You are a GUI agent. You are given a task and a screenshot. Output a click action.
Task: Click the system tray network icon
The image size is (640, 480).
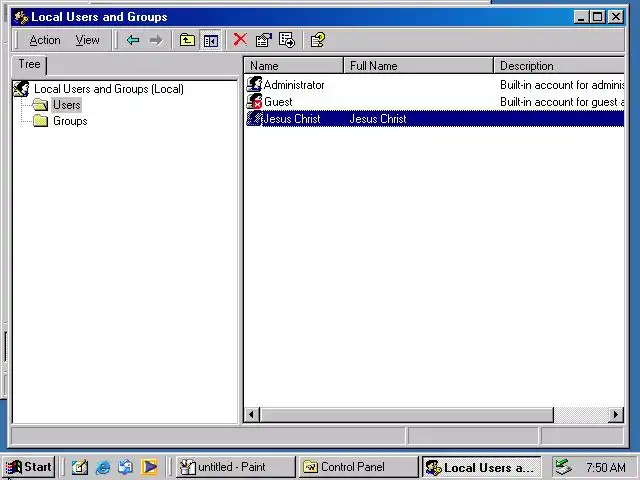click(563, 467)
